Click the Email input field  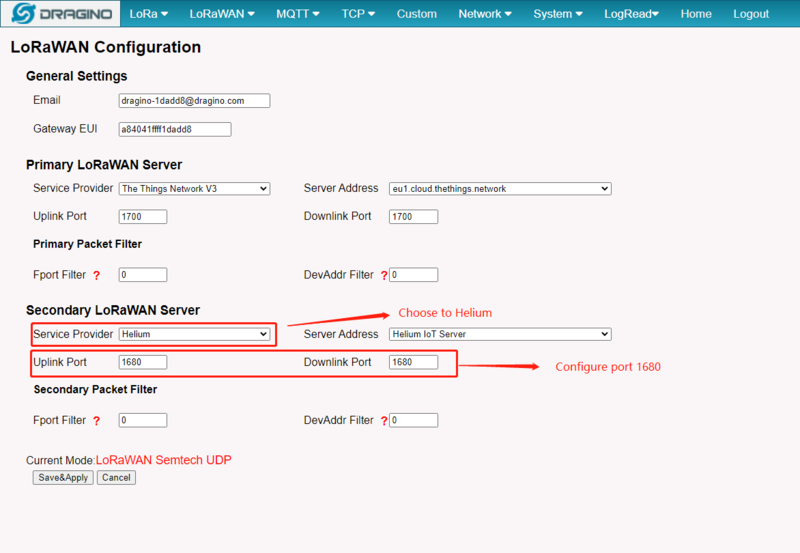[x=194, y=100]
